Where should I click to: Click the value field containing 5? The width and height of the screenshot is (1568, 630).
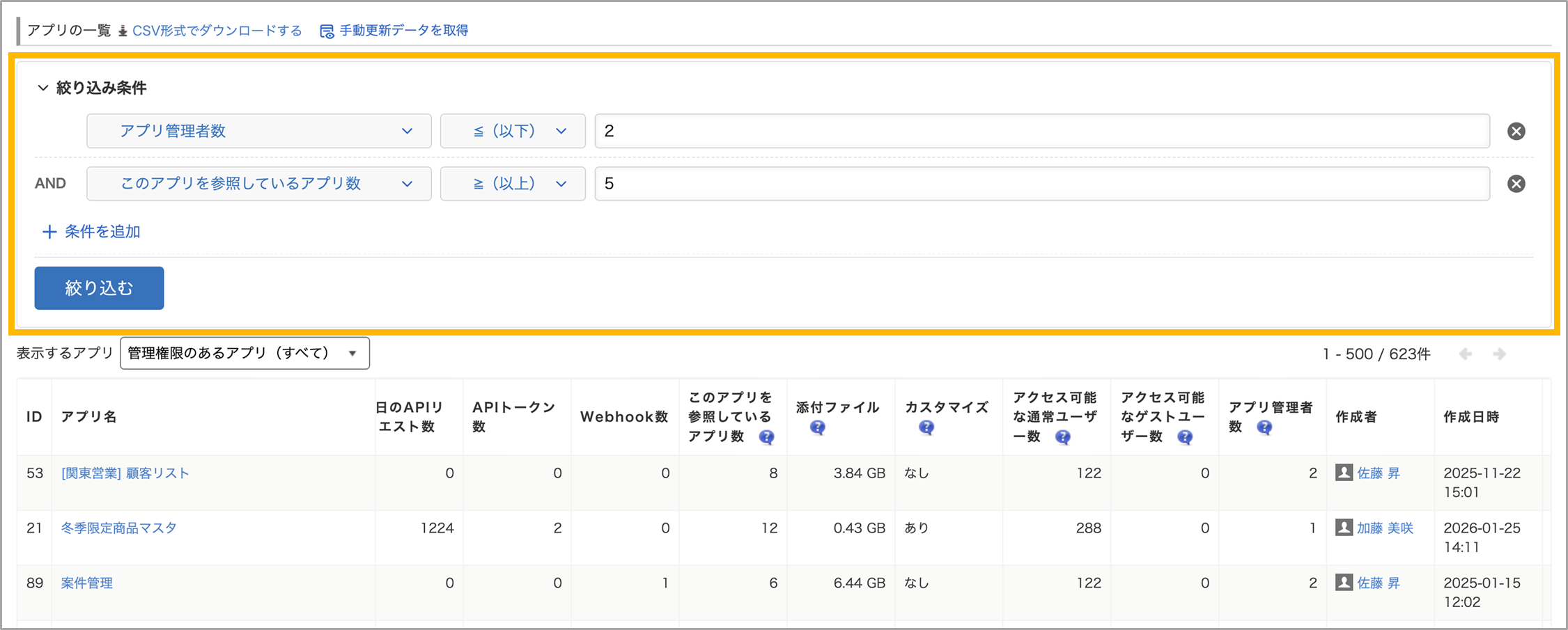[1042, 184]
